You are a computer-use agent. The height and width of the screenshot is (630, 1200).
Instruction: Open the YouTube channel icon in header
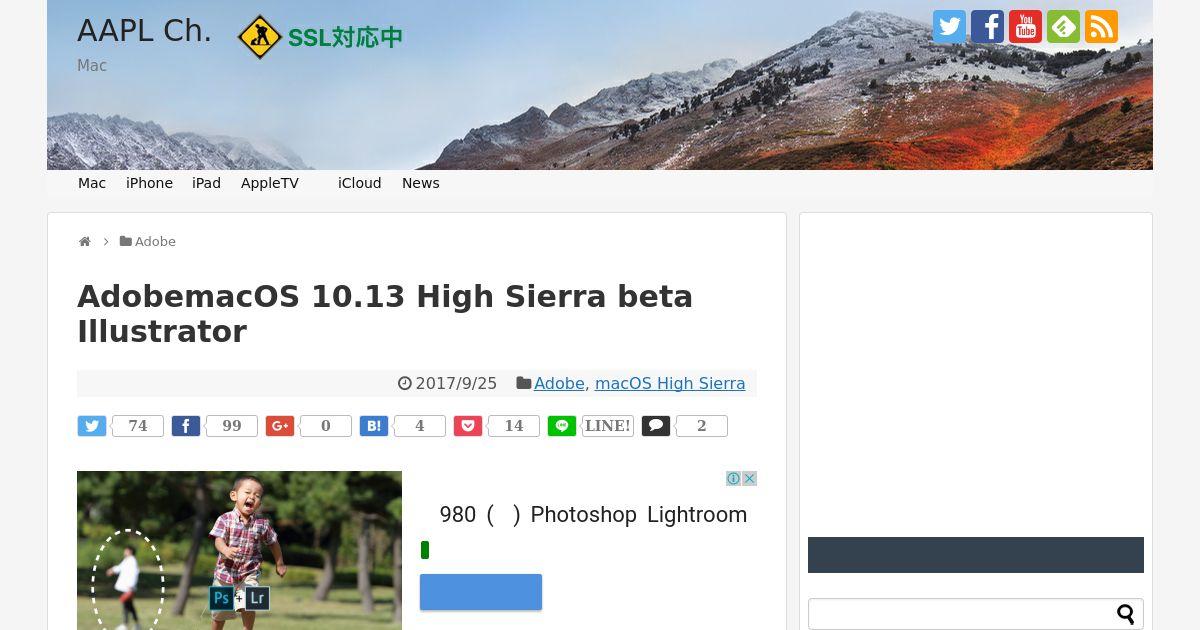pyautogui.click(x=1025, y=27)
